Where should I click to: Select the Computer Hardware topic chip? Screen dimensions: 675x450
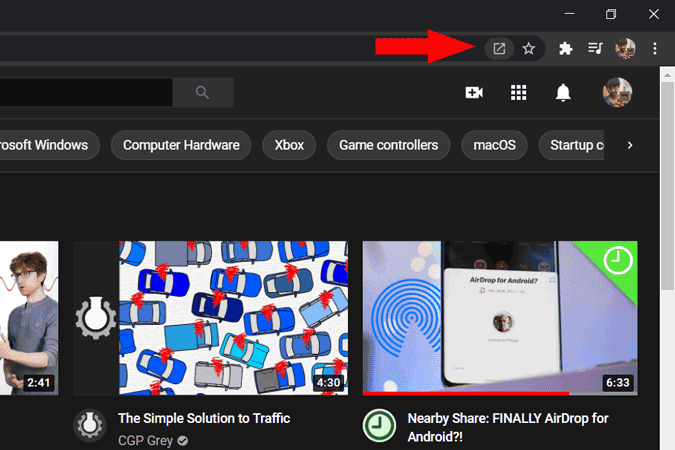pos(181,145)
